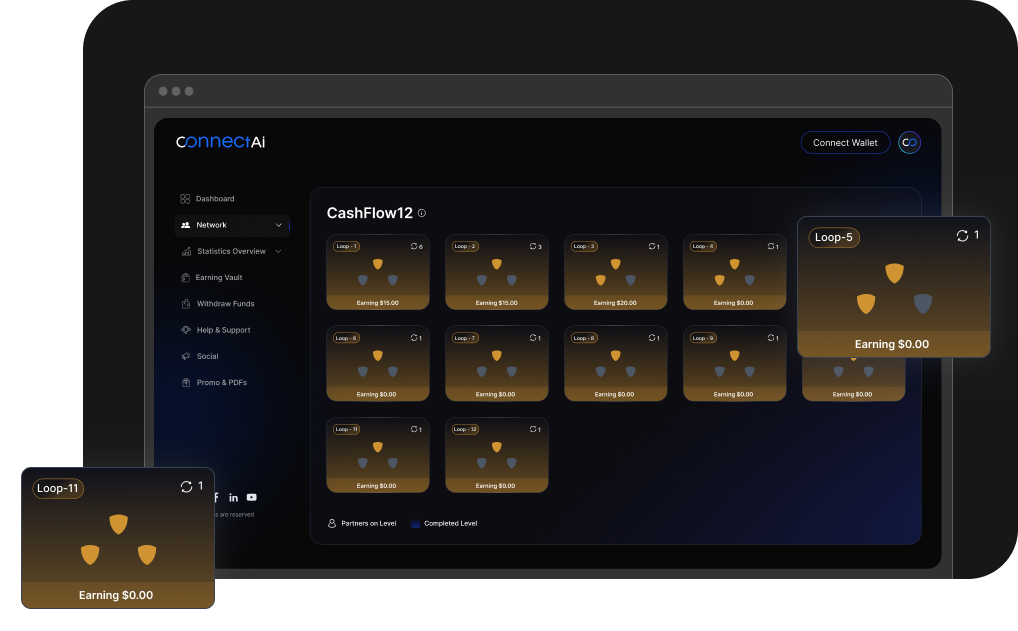
Task: Select Social in the sidebar
Action: [207, 356]
